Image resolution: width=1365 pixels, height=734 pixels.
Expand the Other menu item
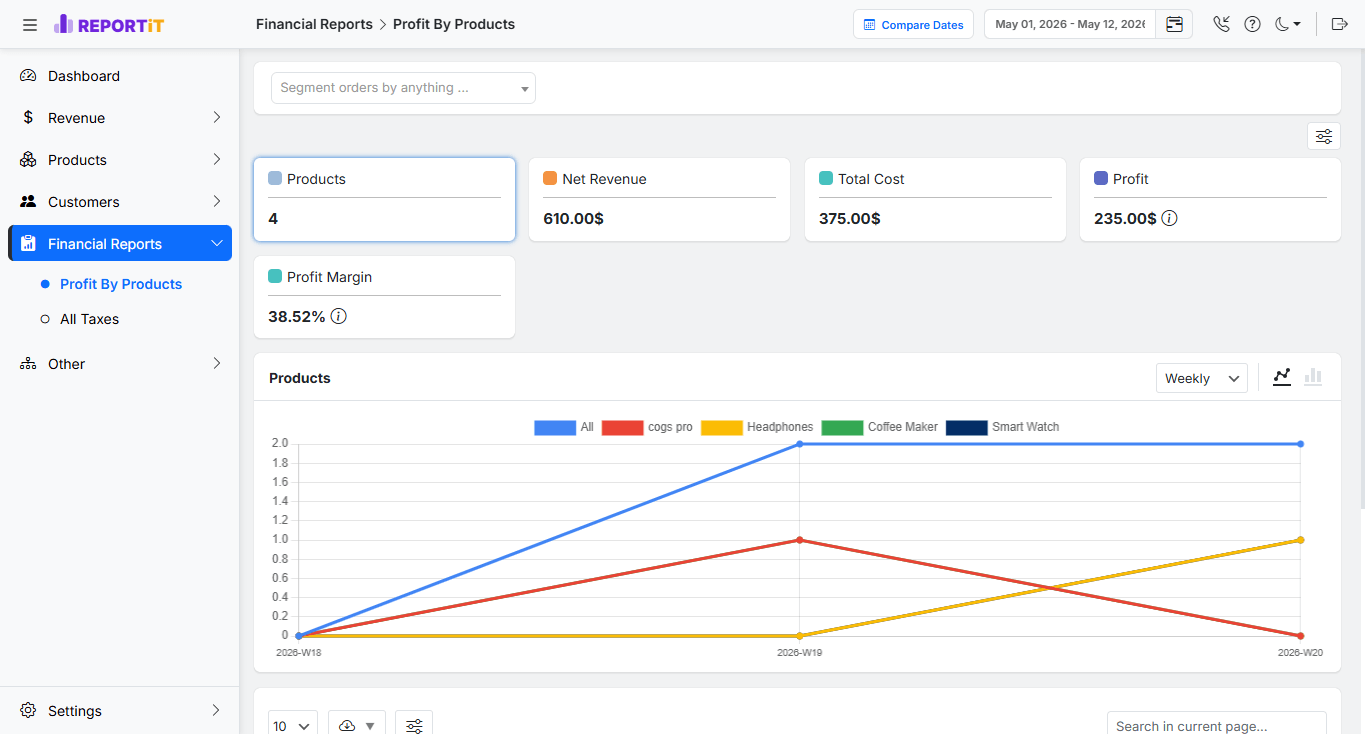click(120, 364)
